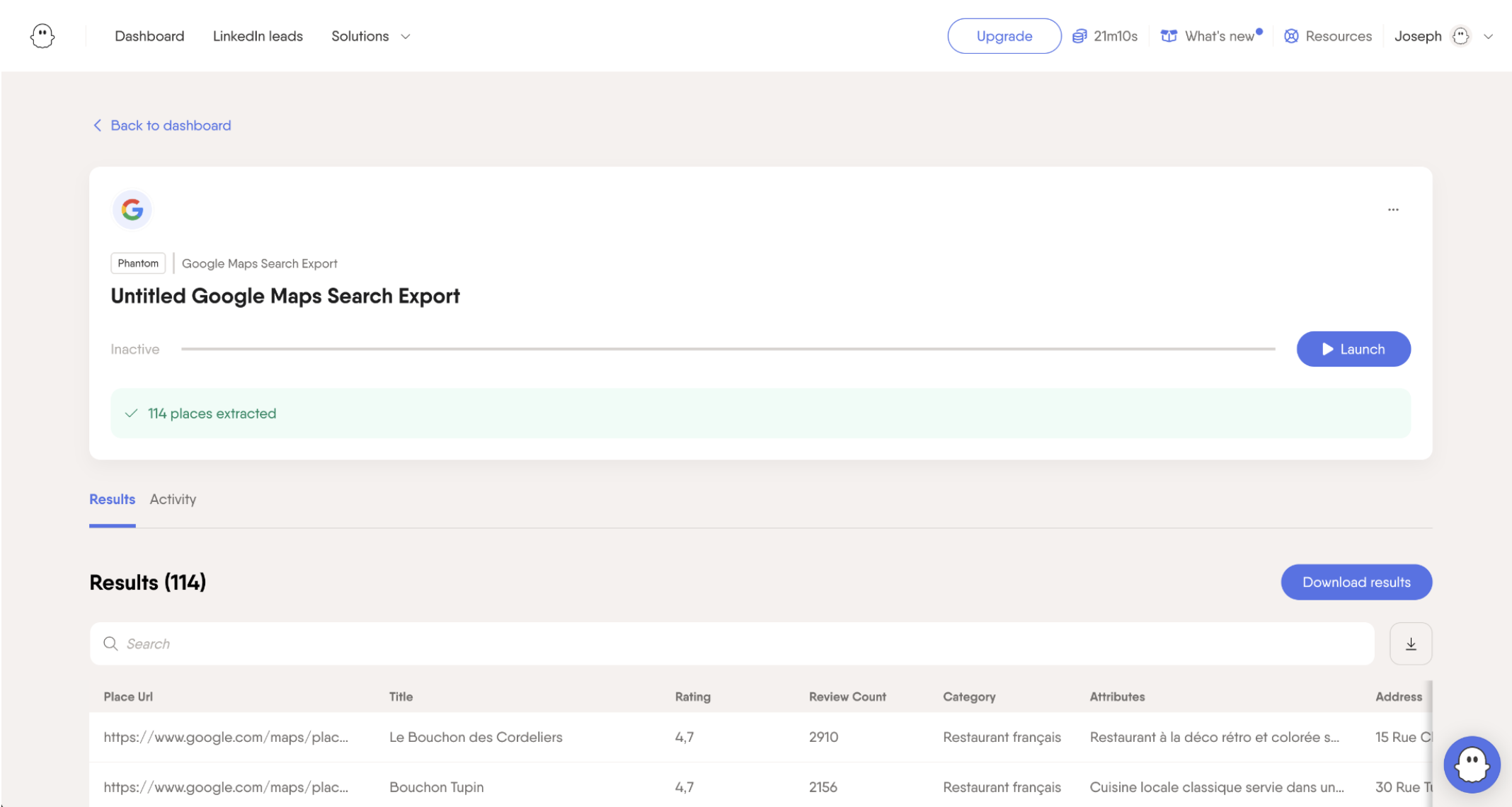Image resolution: width=1512 pixels, height=807 pixels.
Task: Open Le Bouchon des Cordeliers place URL
Action: coord(226,737)
